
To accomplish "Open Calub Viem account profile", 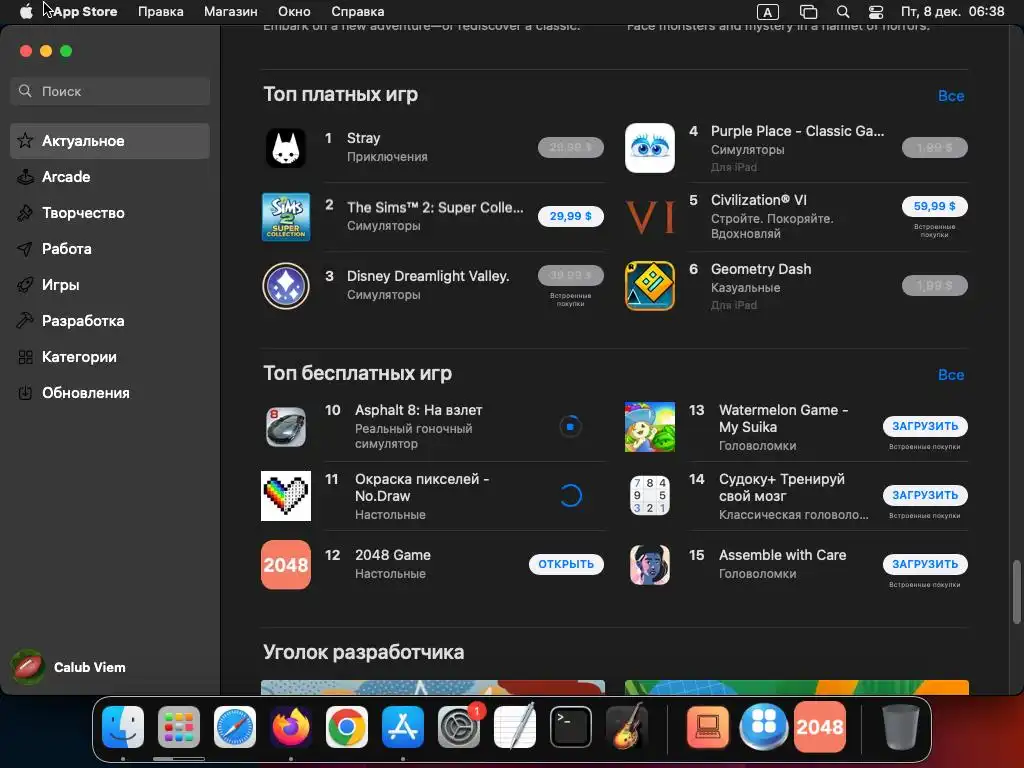I will (69, 667).
